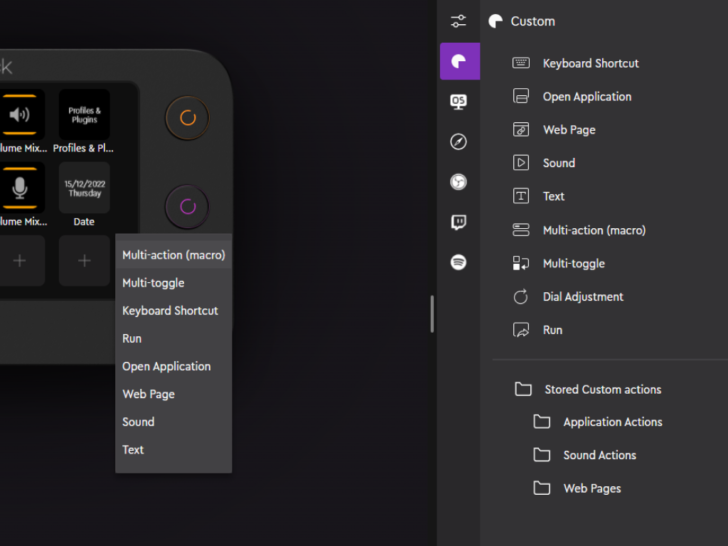This screenshot has width=728, height=546.
Task: Select Sound label in Custom list
Action: [559, 163]
